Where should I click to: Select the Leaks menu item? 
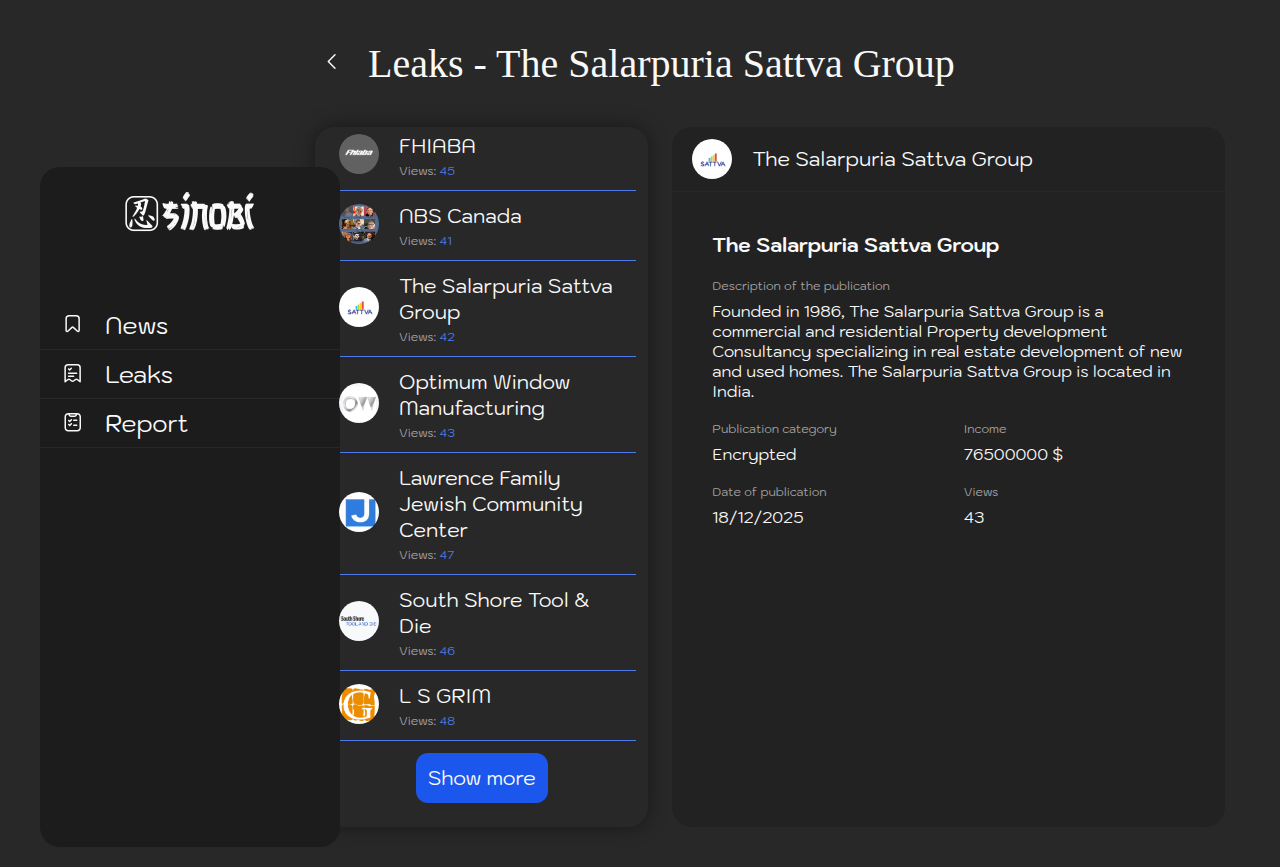coord(139,375)
